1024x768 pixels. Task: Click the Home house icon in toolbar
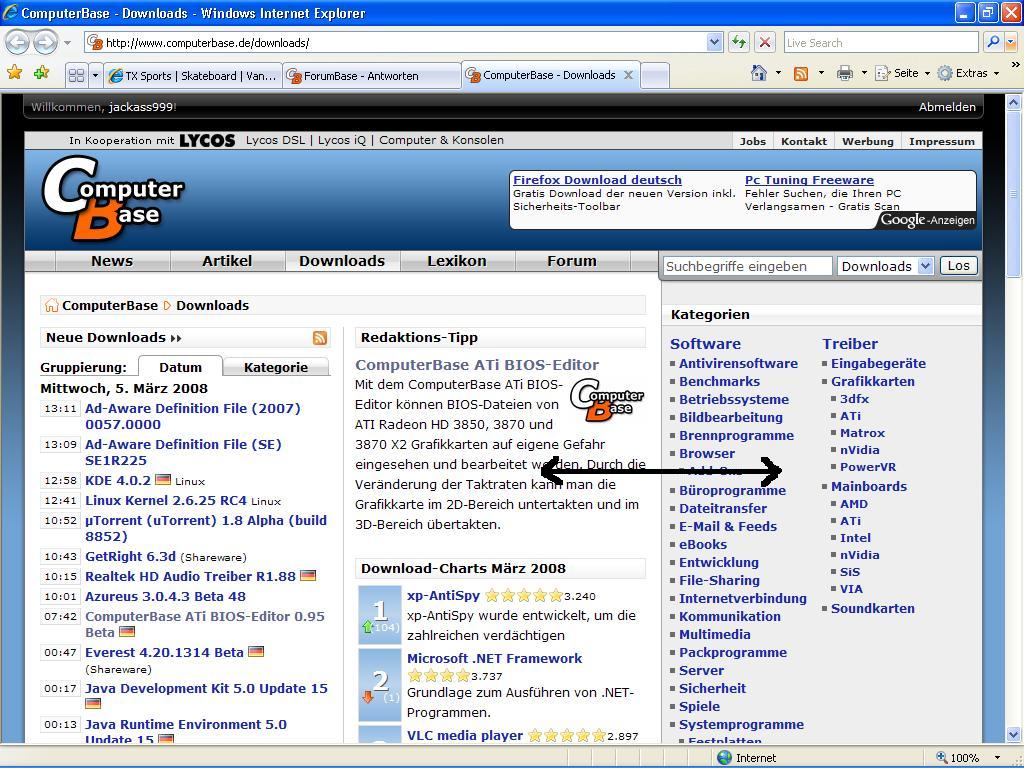click(x=758, y=72)
